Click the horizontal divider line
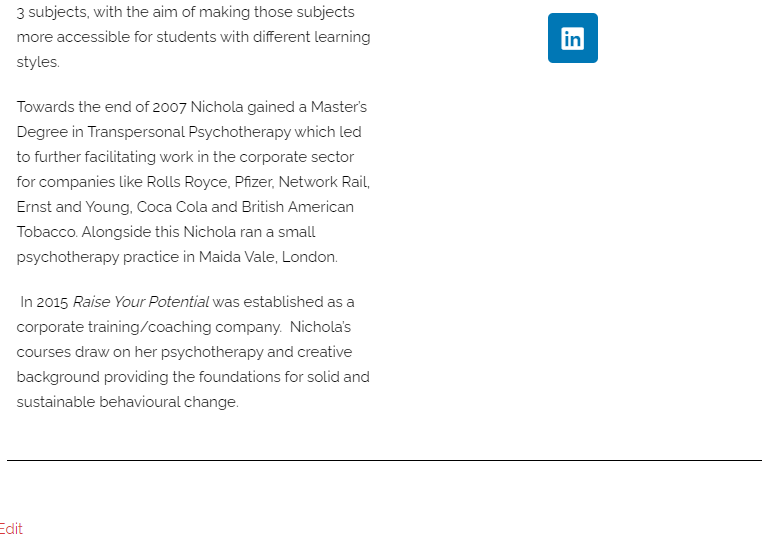 (x=384, y=460)
